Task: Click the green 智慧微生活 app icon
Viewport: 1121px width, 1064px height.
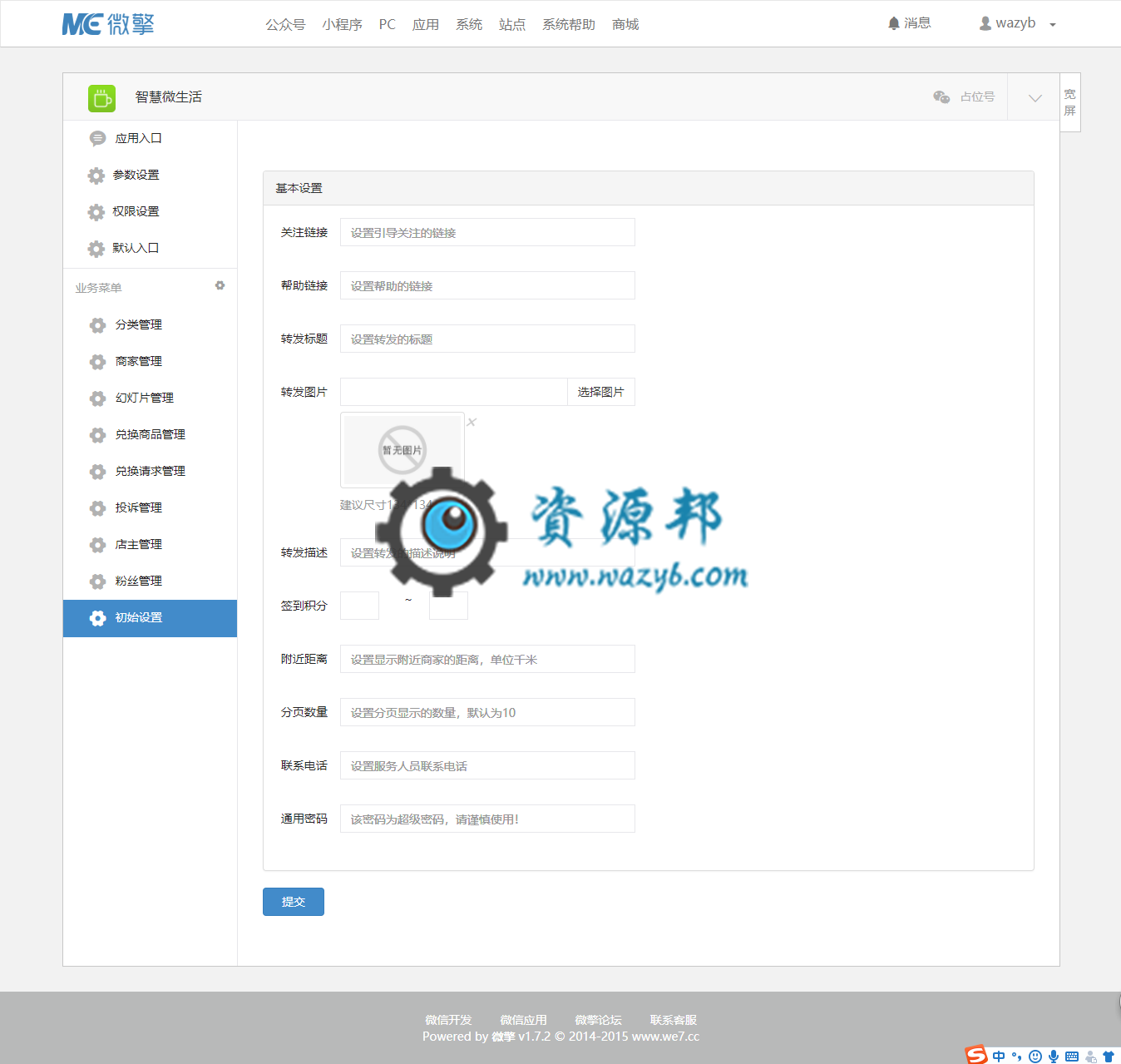Action: [x=102, y=98]
